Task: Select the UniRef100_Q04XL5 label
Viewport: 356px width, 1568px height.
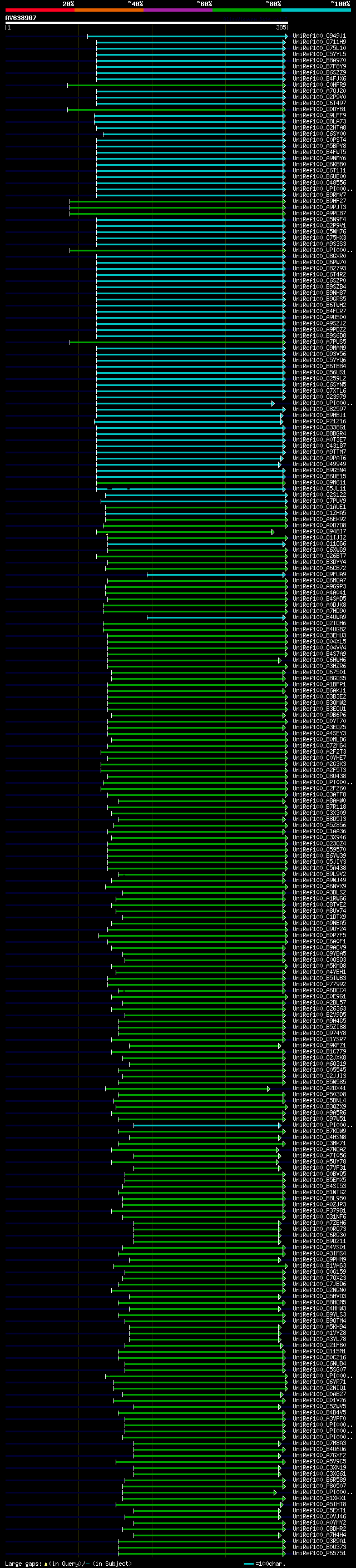Action: [x=319, y=642]
